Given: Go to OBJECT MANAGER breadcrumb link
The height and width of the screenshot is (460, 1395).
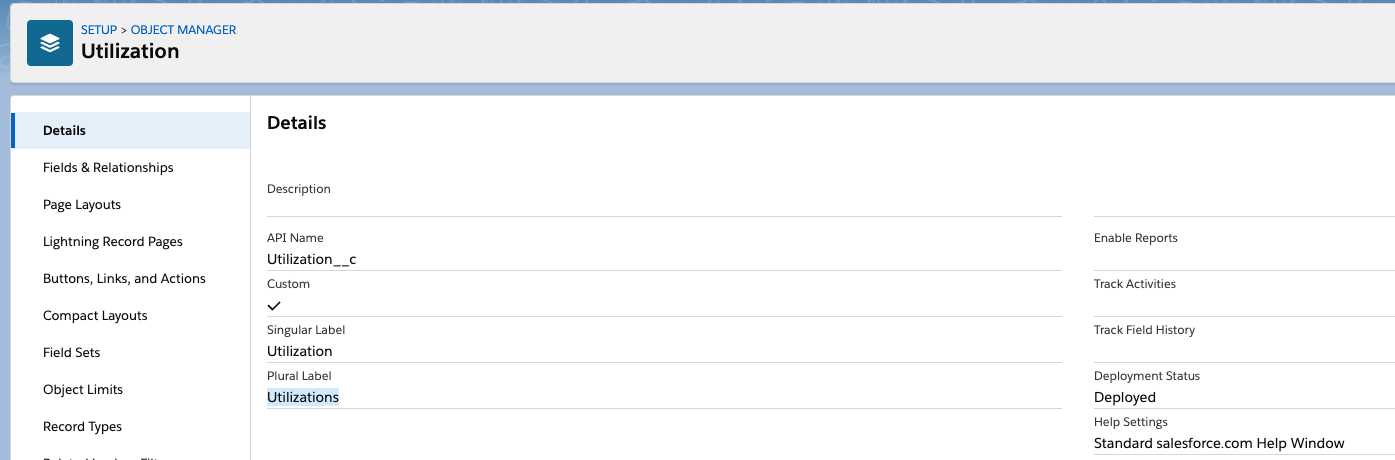Looking at the screenshot, I should (183, 30).
